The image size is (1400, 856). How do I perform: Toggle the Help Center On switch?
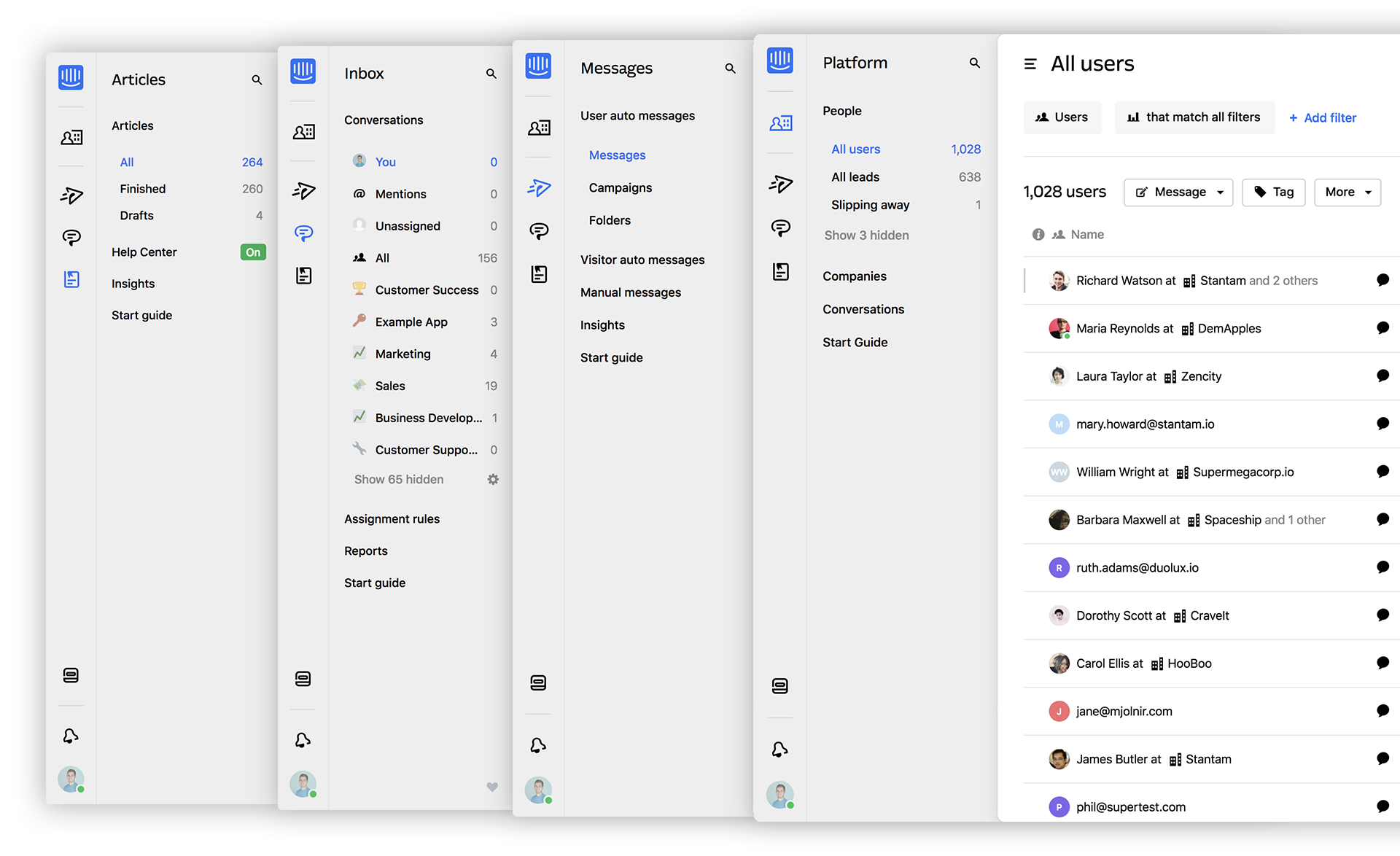253,252
